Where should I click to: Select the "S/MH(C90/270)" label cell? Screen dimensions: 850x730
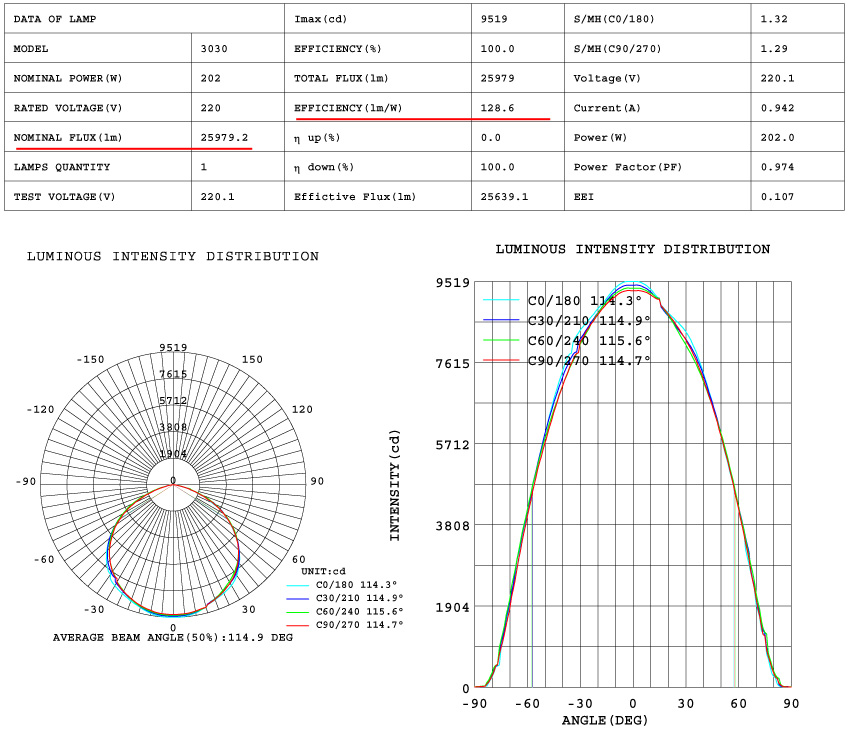[658, 49]
